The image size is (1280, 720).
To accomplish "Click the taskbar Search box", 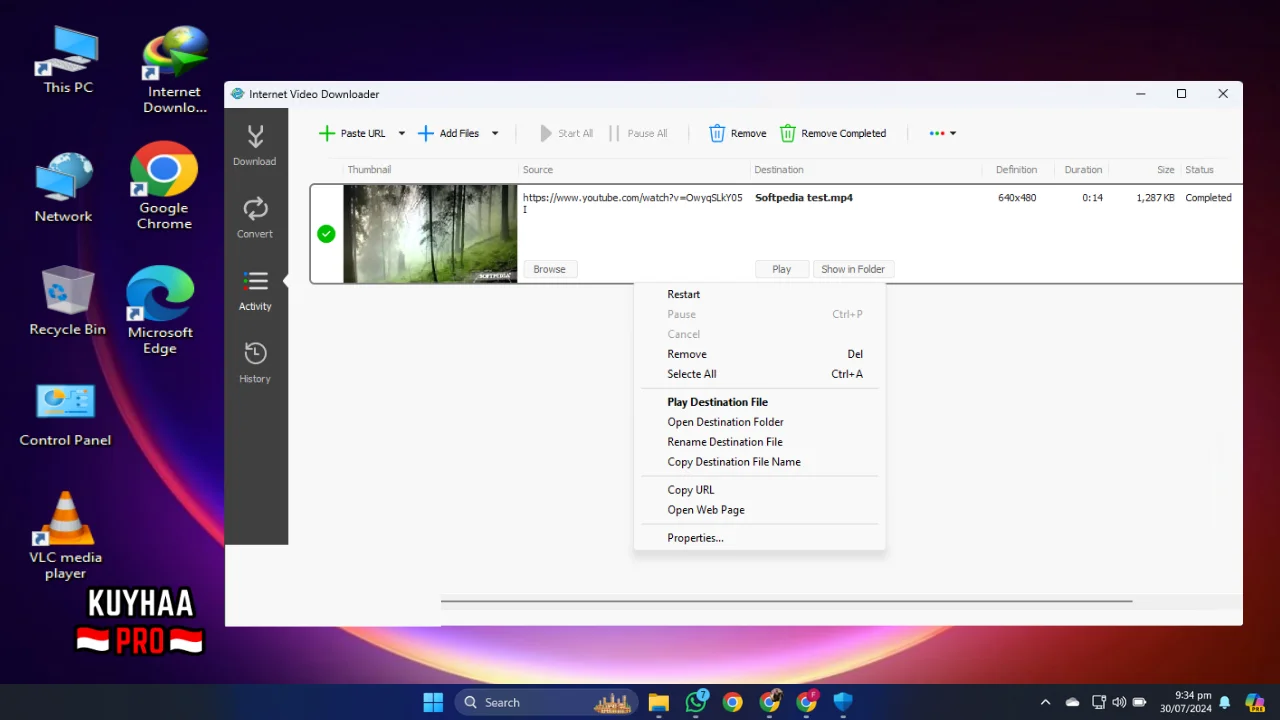I will point(545,702).
